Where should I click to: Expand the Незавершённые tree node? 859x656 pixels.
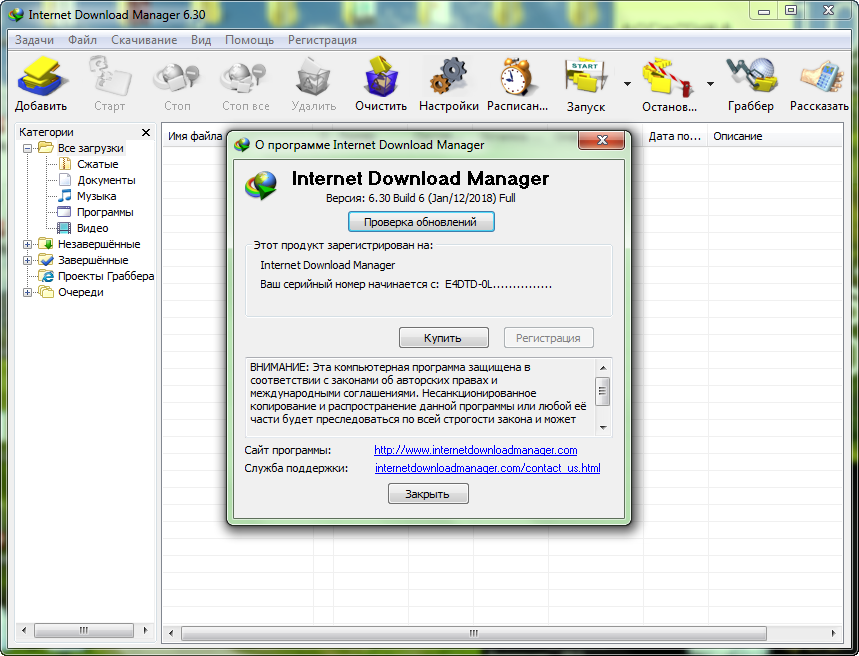click(27, 244)
